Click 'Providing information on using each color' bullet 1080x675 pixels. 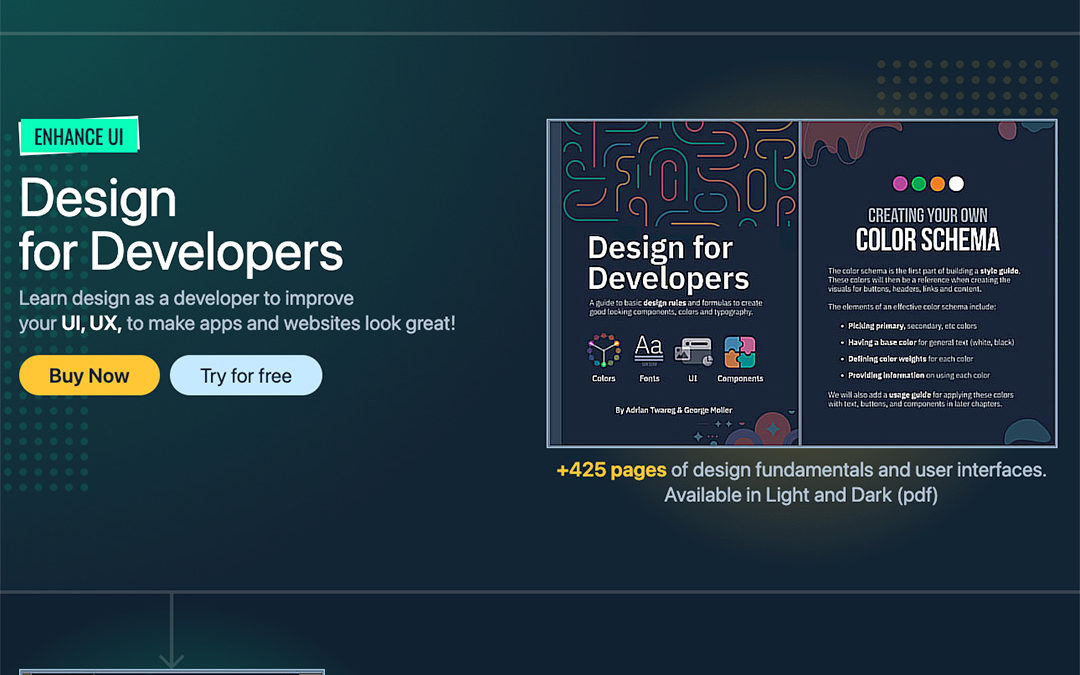coord(918,375)
